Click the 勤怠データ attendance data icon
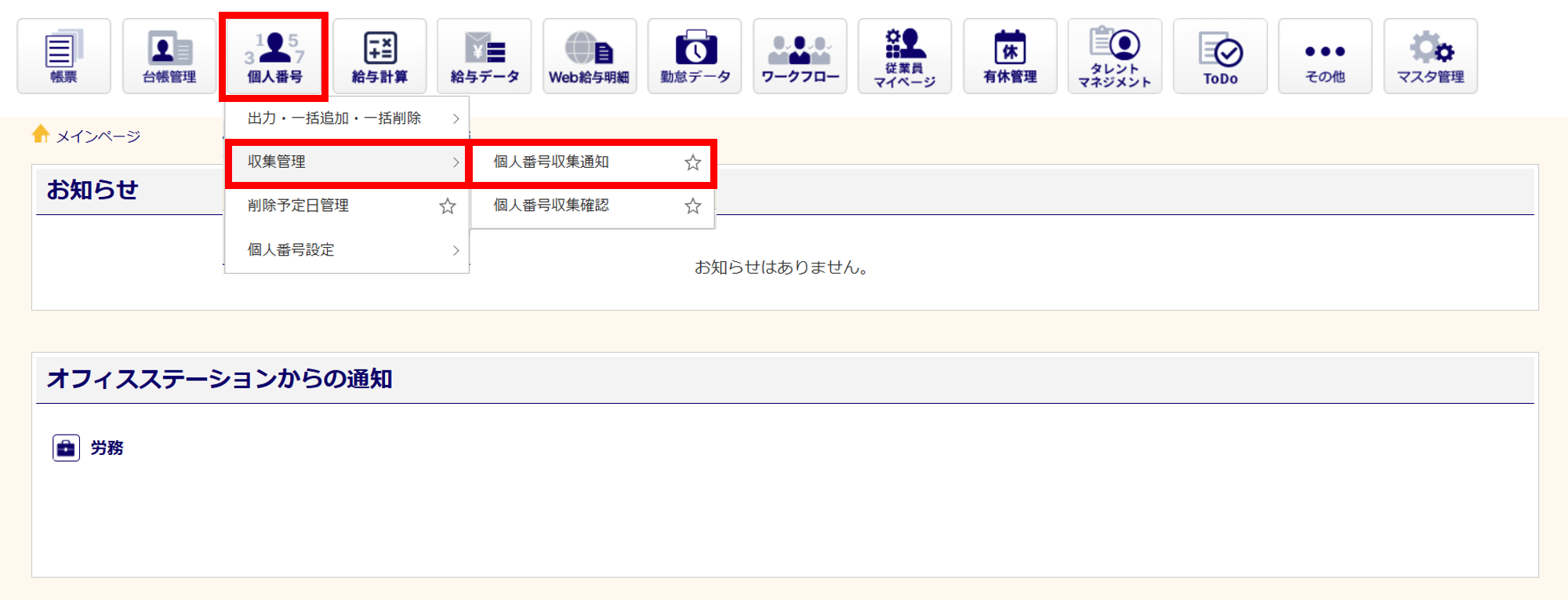This screenshot has width=1568, height=600. 695,56
